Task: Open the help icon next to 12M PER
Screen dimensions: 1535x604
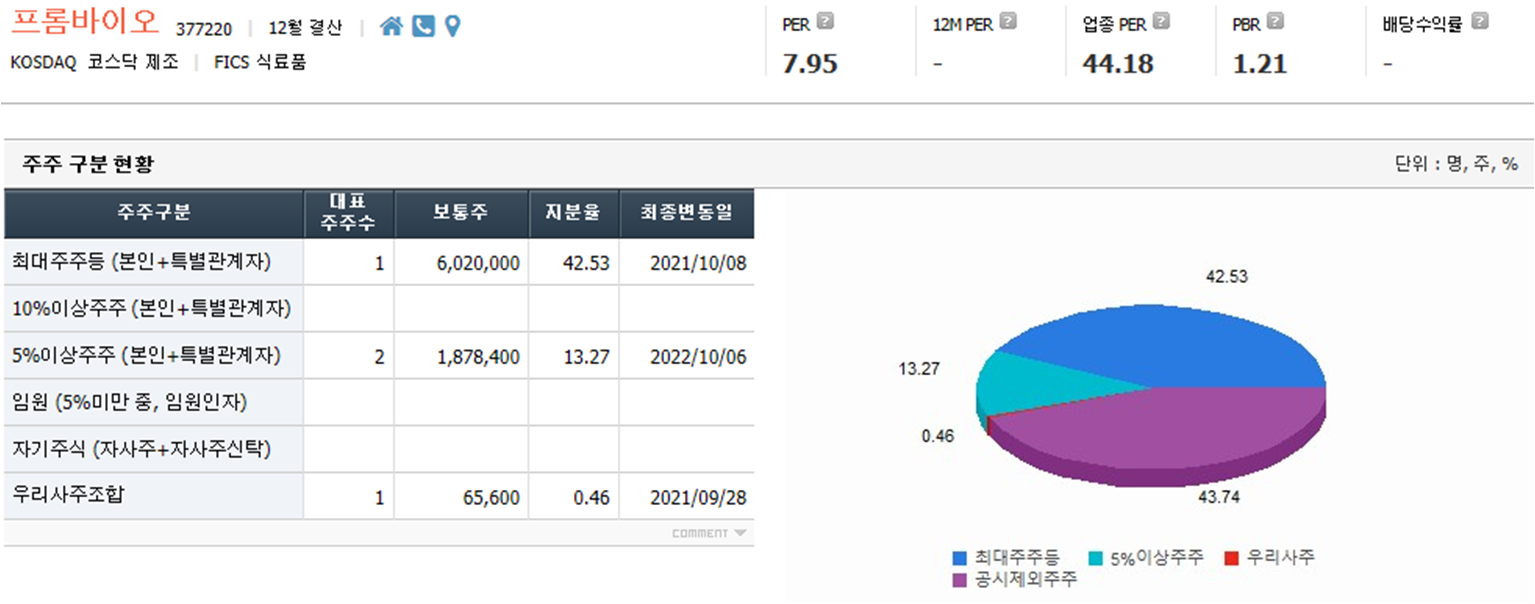Action: pyautogui.click(x=1008, y=21)
